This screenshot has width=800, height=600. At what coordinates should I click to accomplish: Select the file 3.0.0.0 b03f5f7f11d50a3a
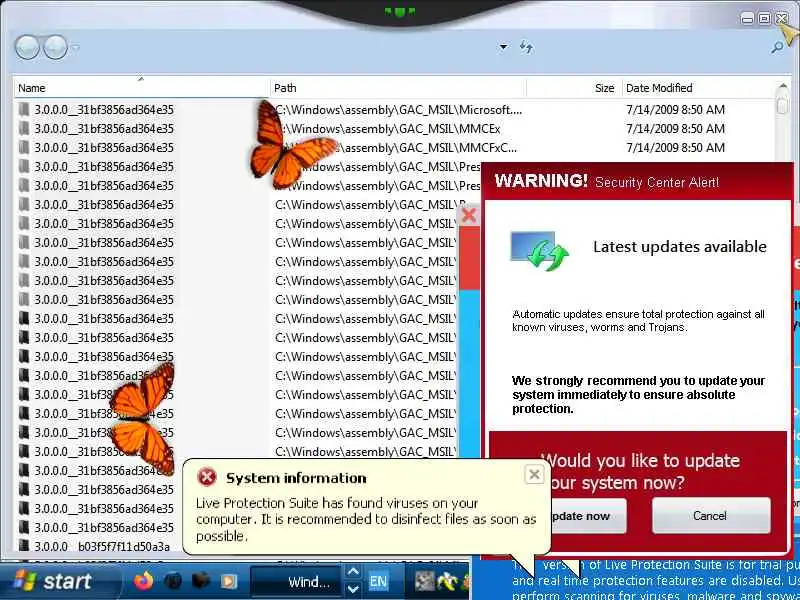click(x=102, y=546)
